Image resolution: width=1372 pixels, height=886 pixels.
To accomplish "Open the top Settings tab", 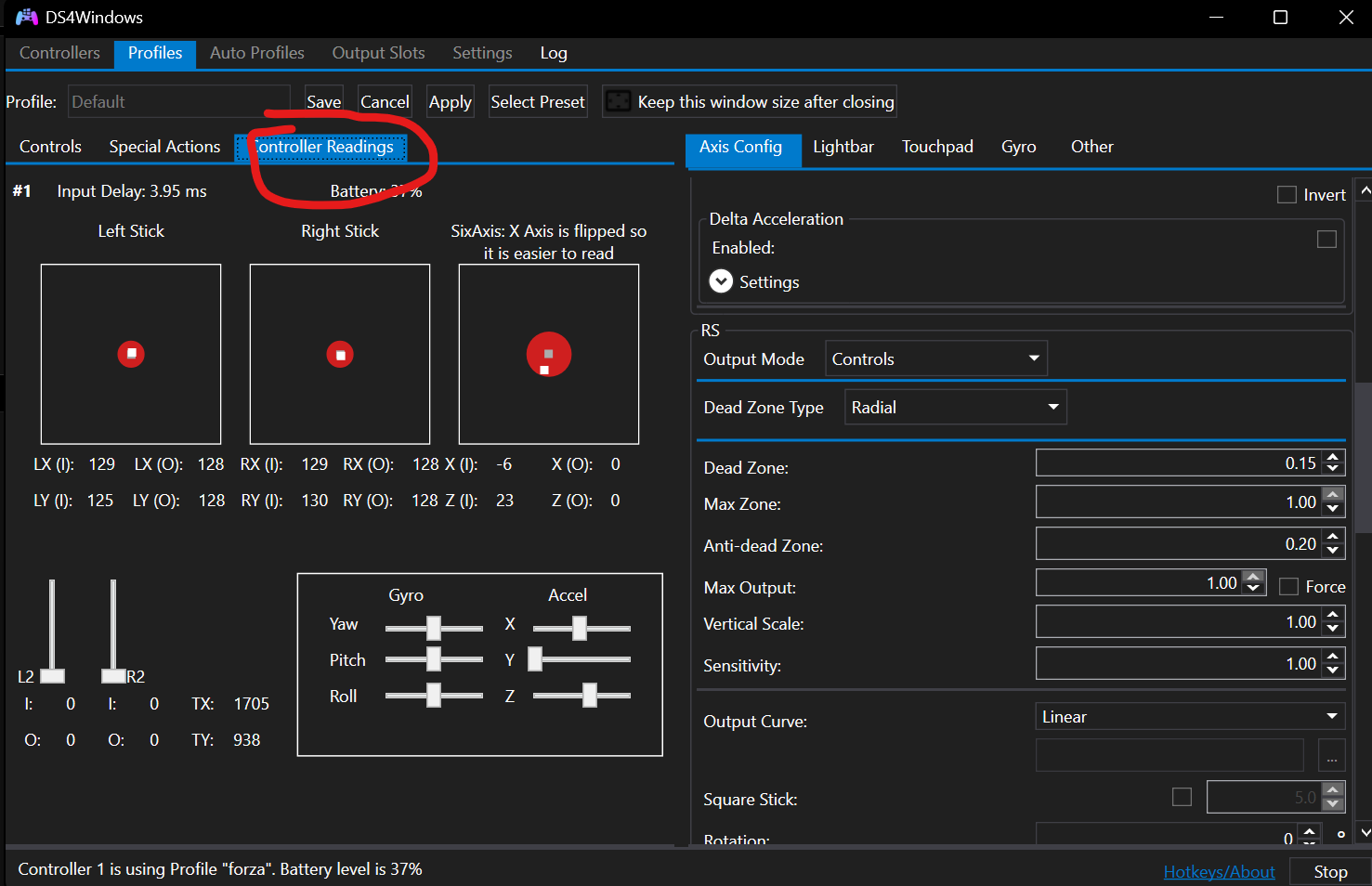I will click(482, 53).
